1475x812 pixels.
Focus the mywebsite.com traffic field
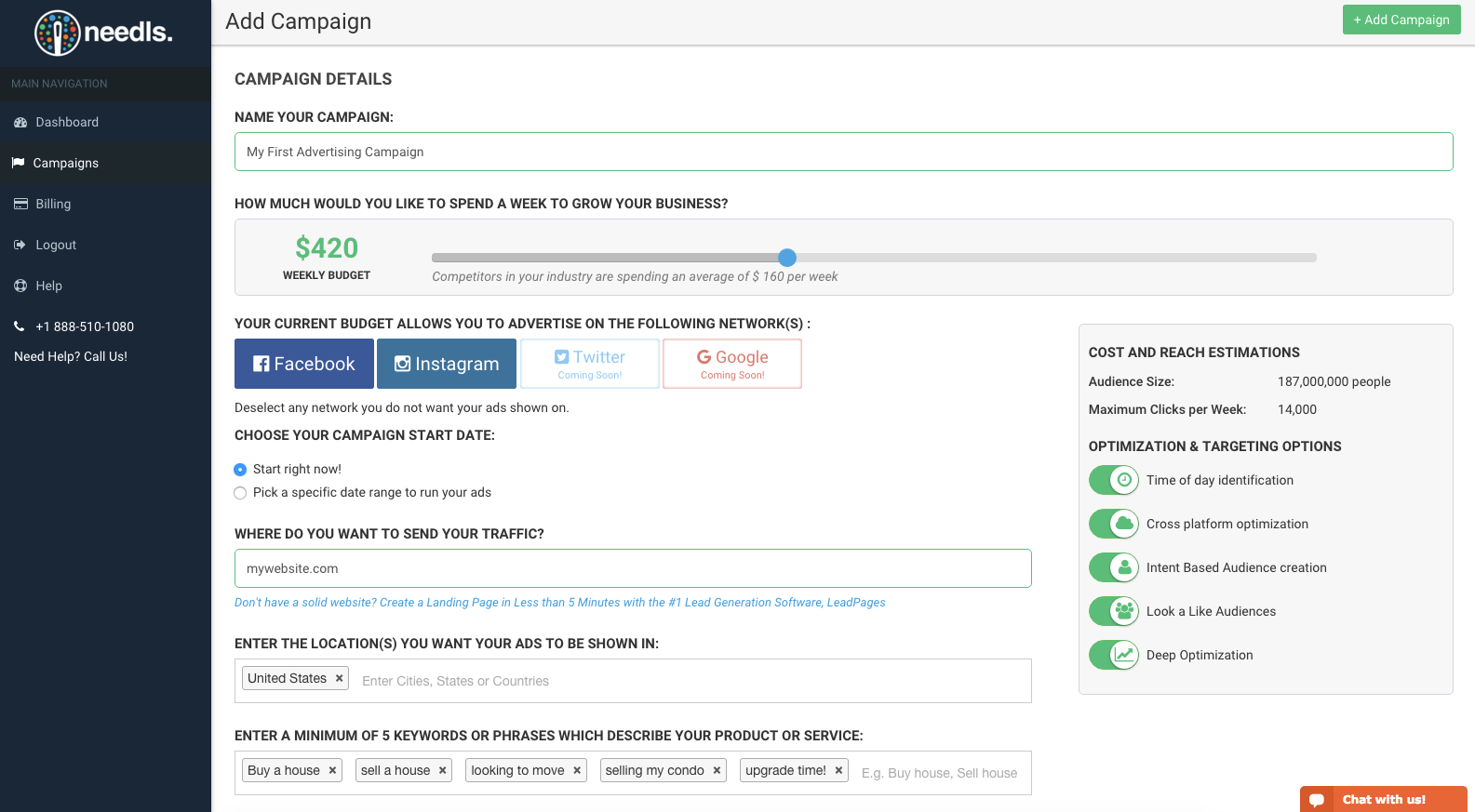tap(633, 568)
